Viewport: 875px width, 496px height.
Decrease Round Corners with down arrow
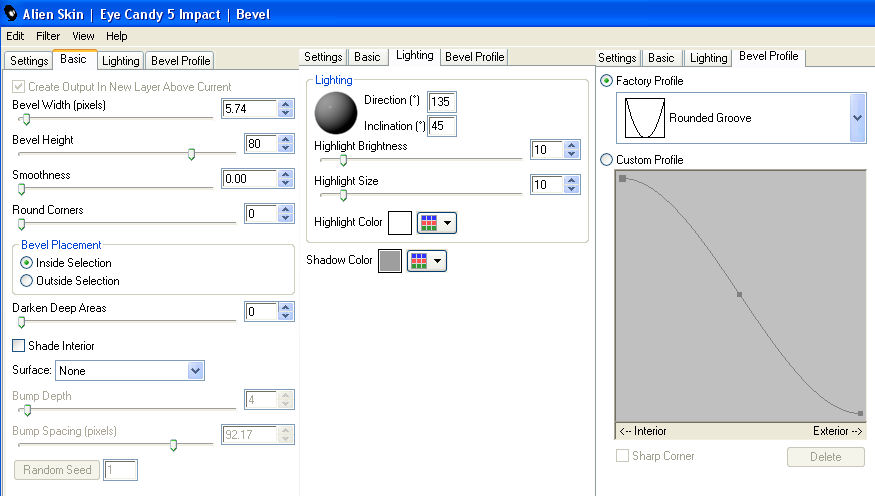tap(286, 218)
